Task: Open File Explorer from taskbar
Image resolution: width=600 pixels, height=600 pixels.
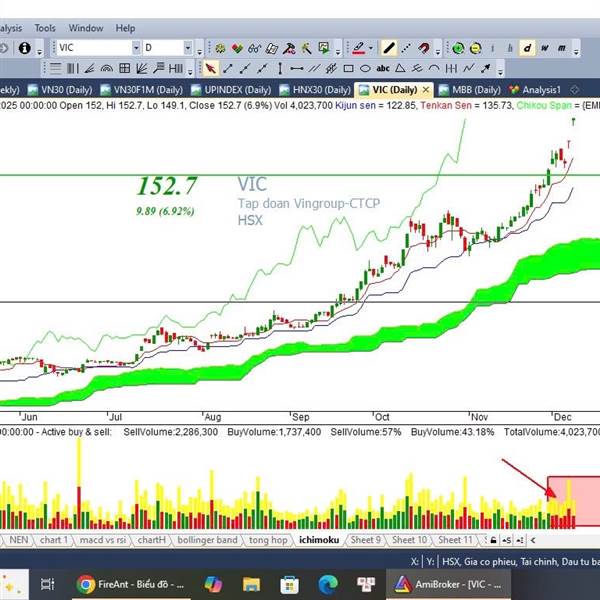Action: pos(251,585)
